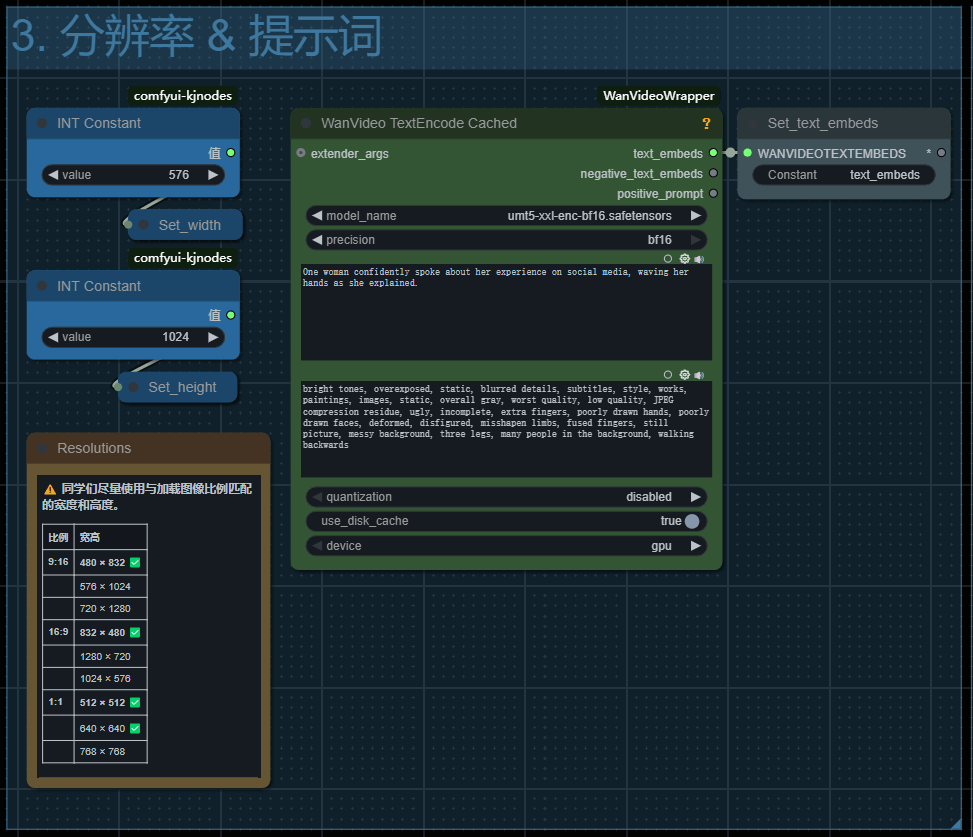Click the collapse dot on Set_width node

coord(144,225)
